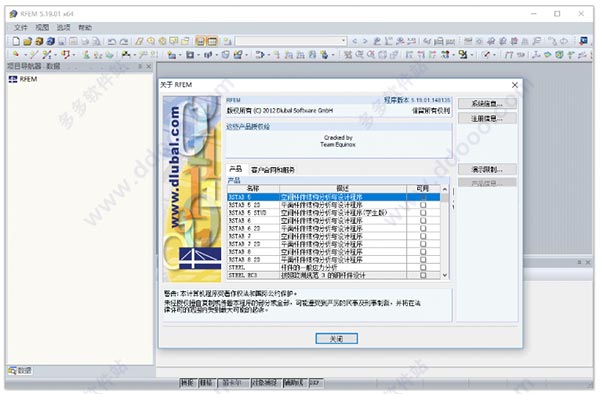This screenshot has width=600, height=394.
Task: Open the 视图 menu
Action: point(42,28)
